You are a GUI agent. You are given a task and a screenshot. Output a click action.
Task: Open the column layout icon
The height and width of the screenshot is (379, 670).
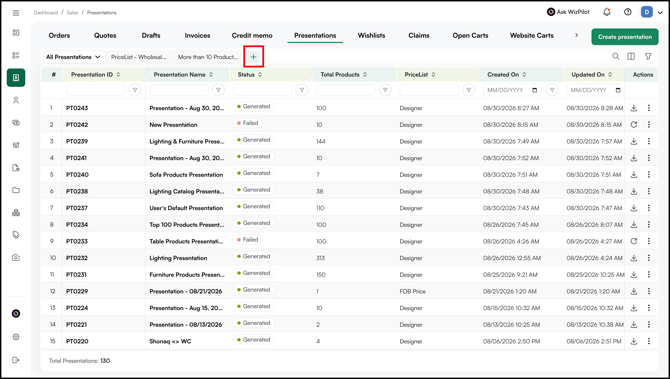pos(631,56)
